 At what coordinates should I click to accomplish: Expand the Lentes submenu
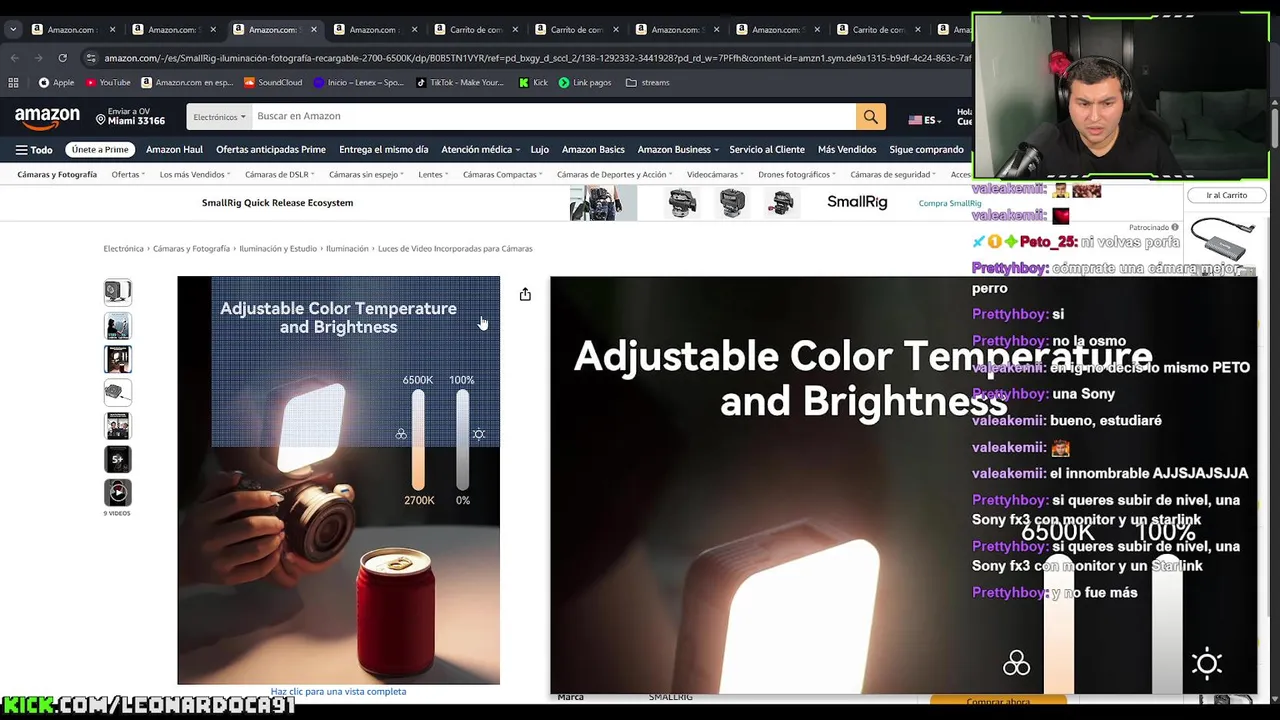tap(434, 174)
